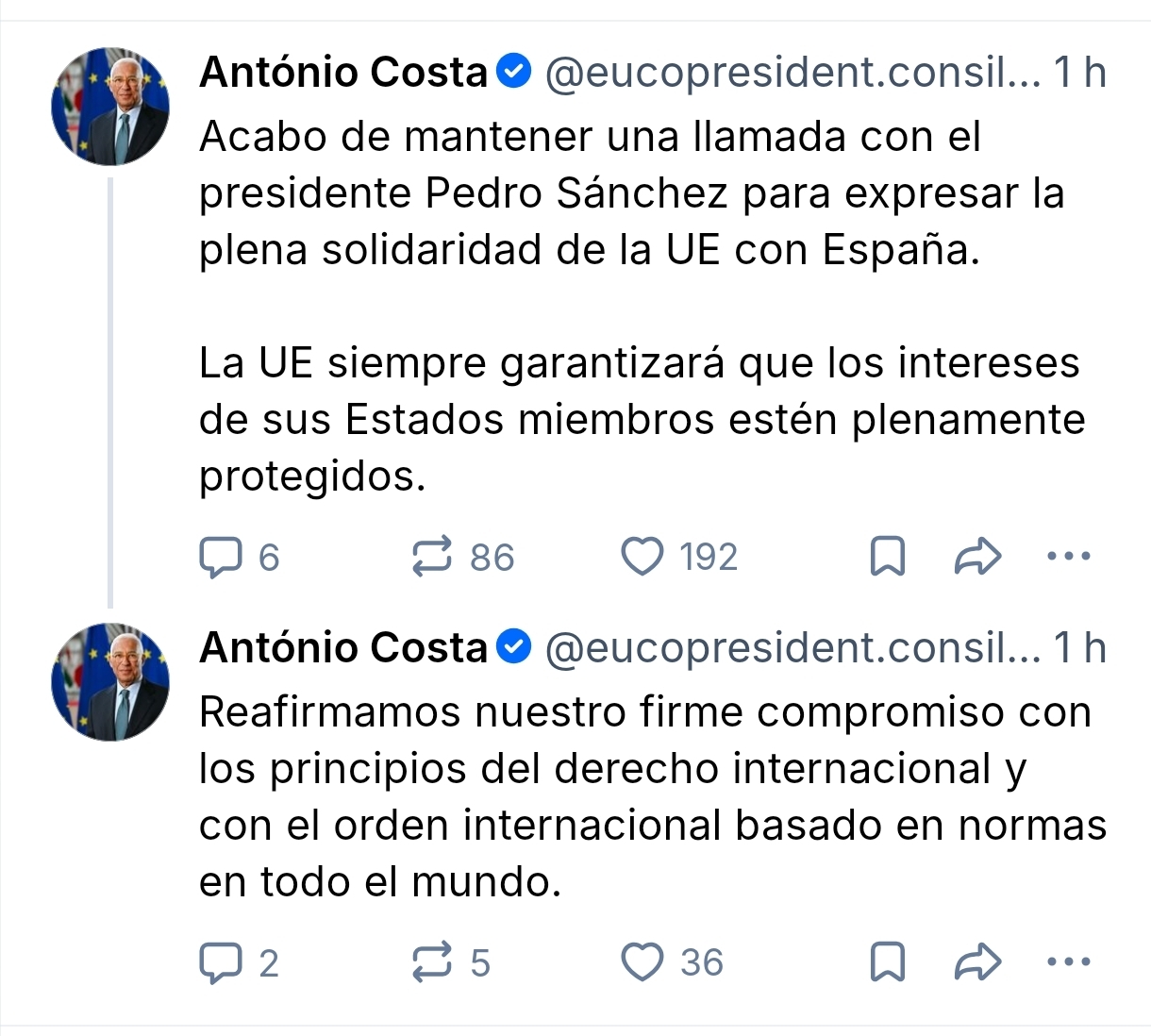Open António Costa's name on the second post
This screenshot has width=1151, height=1036.
pos(343,648)
